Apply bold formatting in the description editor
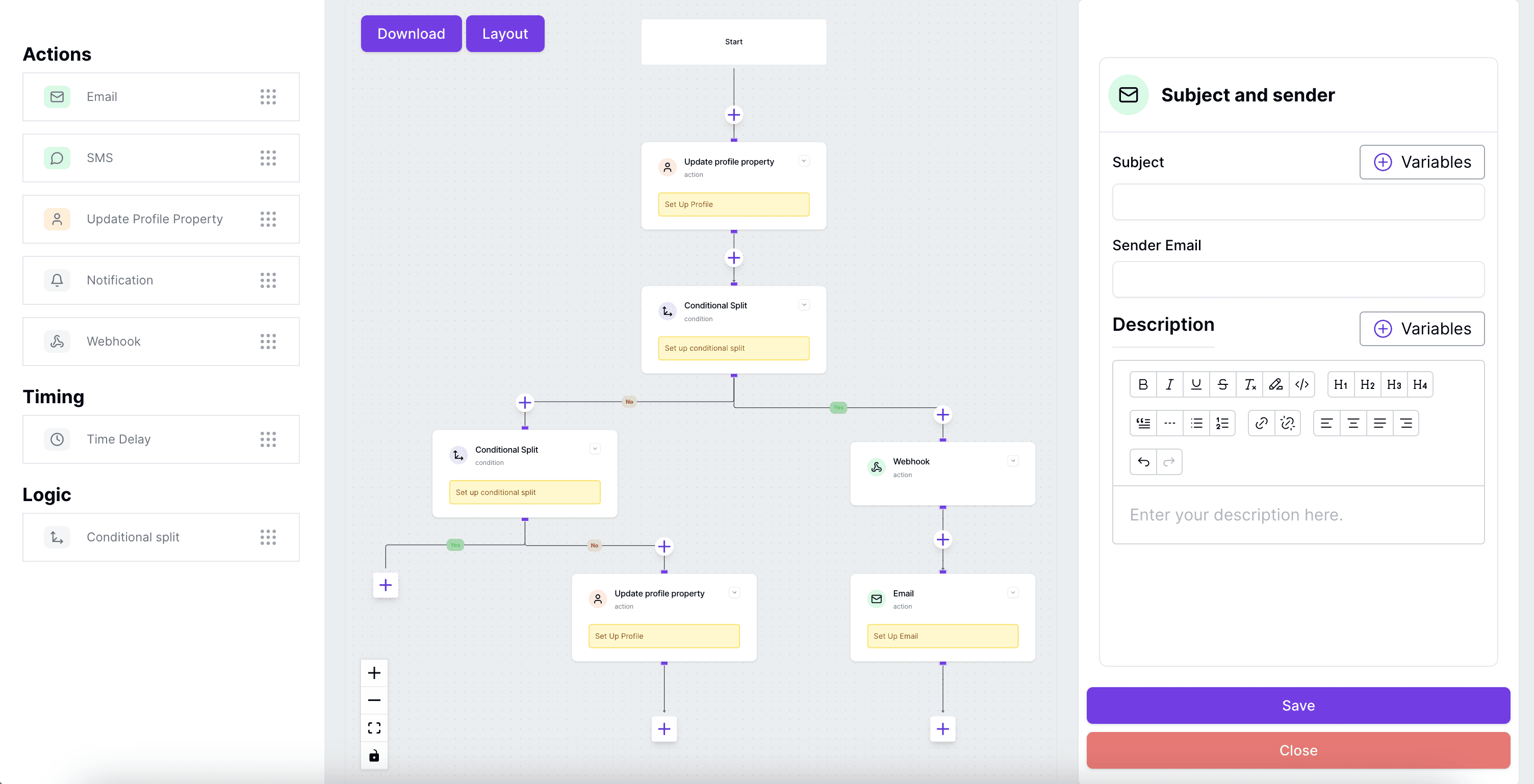Viewport: 1534px width, 784px height. tap(1143, 384)
